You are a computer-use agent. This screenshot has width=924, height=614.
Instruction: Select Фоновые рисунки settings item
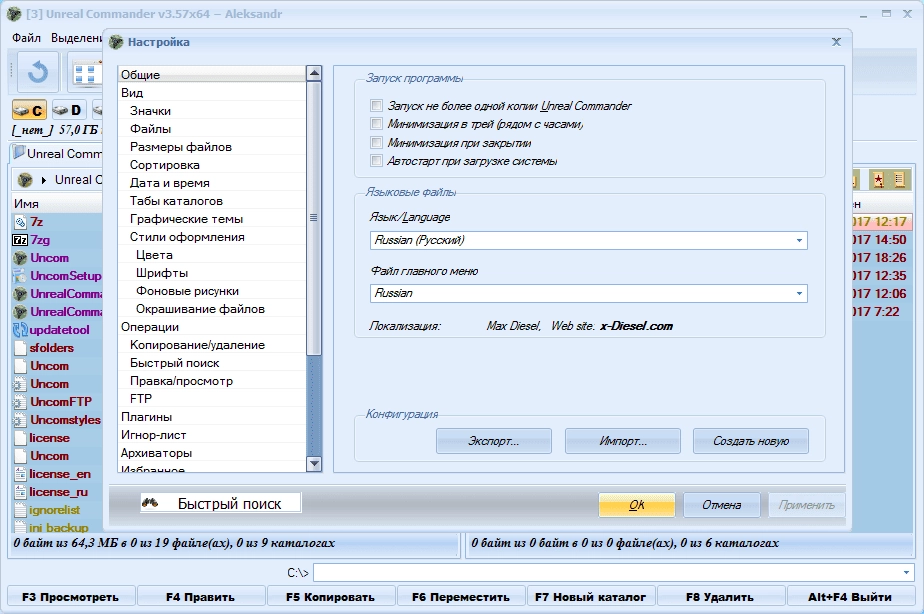click(x=212, y=291)
